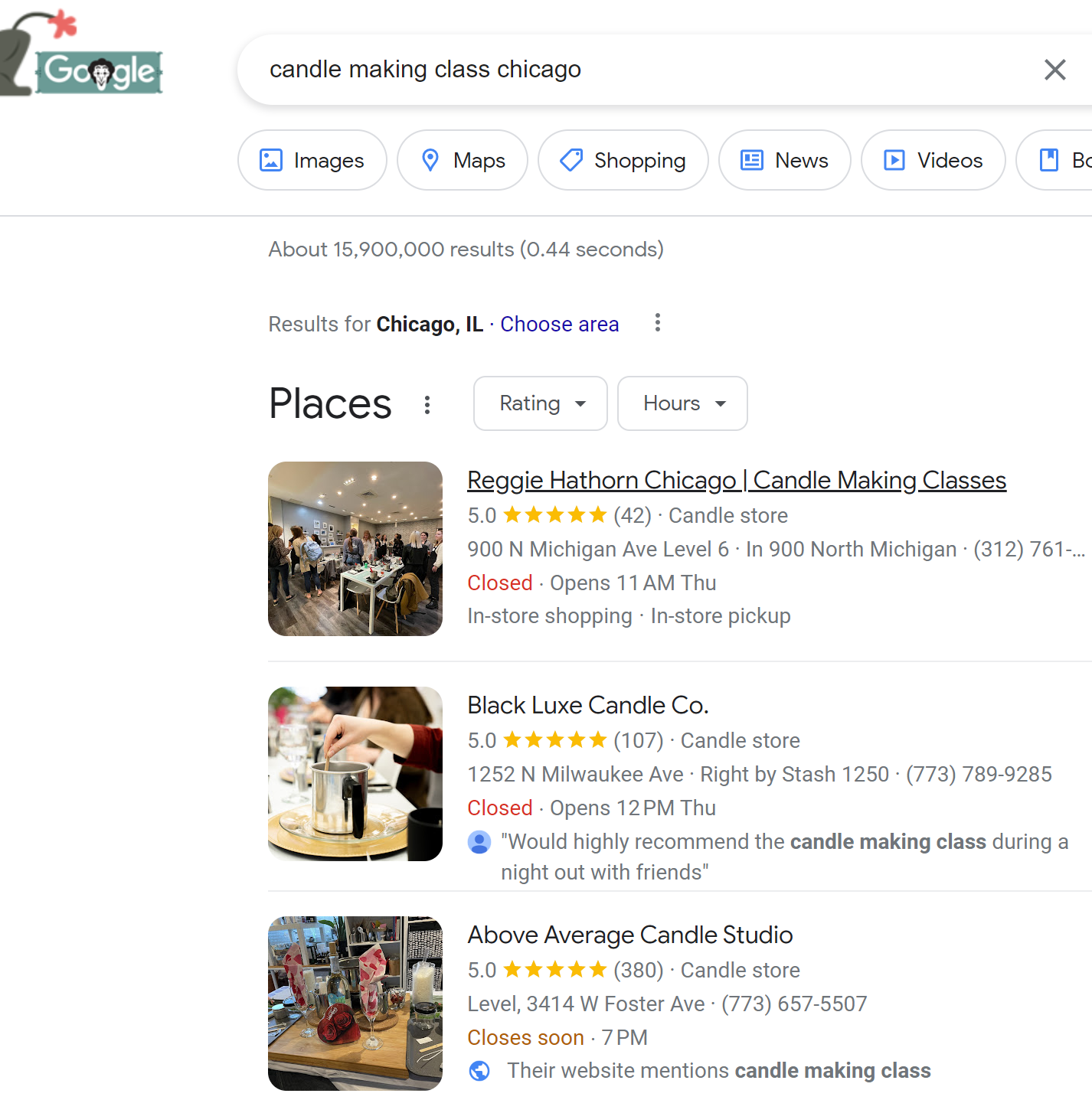This screenshot has width=1092, height=1113.
Task: Click the Closed · Opens 12 PM Thu status
Action: 592,808
